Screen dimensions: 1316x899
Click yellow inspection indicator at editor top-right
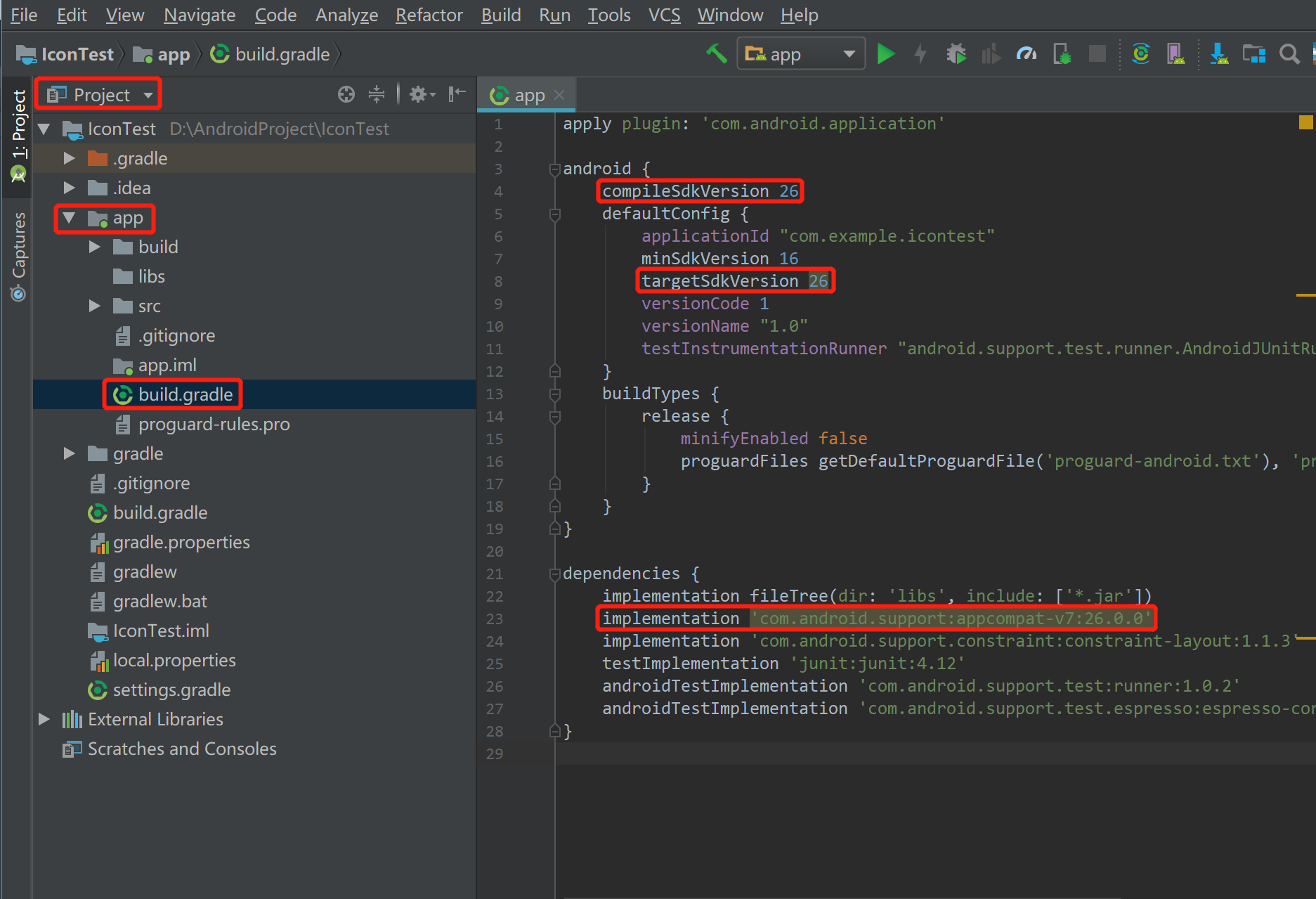1305,122
